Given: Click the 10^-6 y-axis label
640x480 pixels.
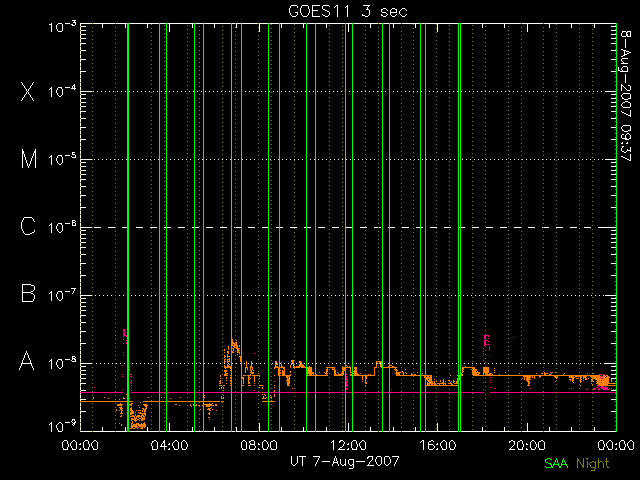Looking at the screenshot, I should coord(62,227).
